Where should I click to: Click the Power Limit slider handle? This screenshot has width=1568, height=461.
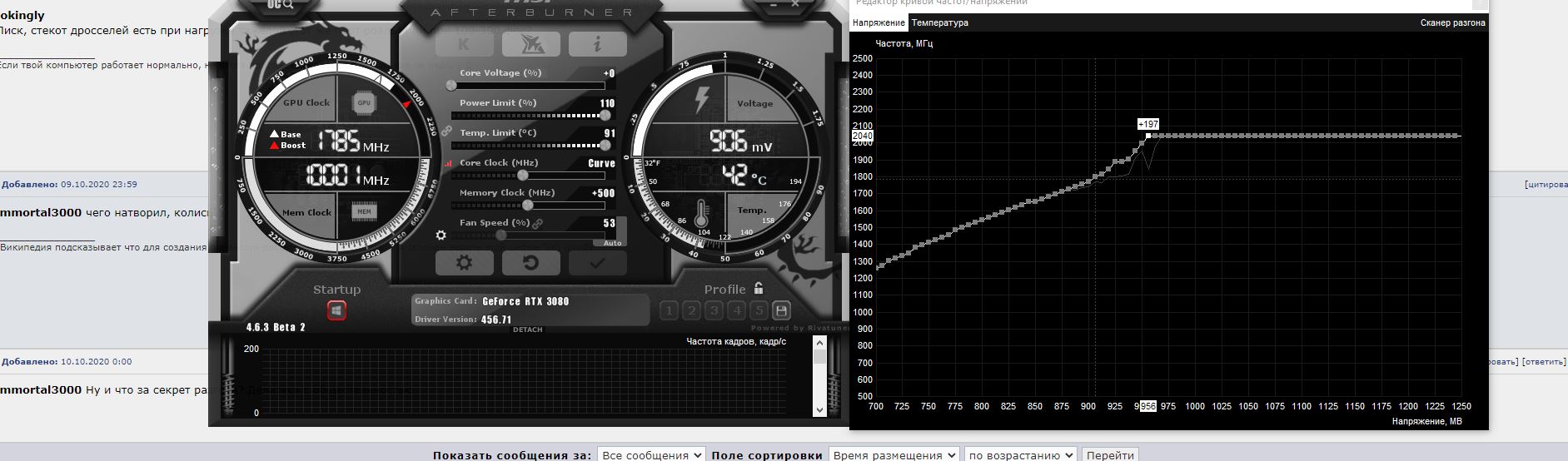605,116
